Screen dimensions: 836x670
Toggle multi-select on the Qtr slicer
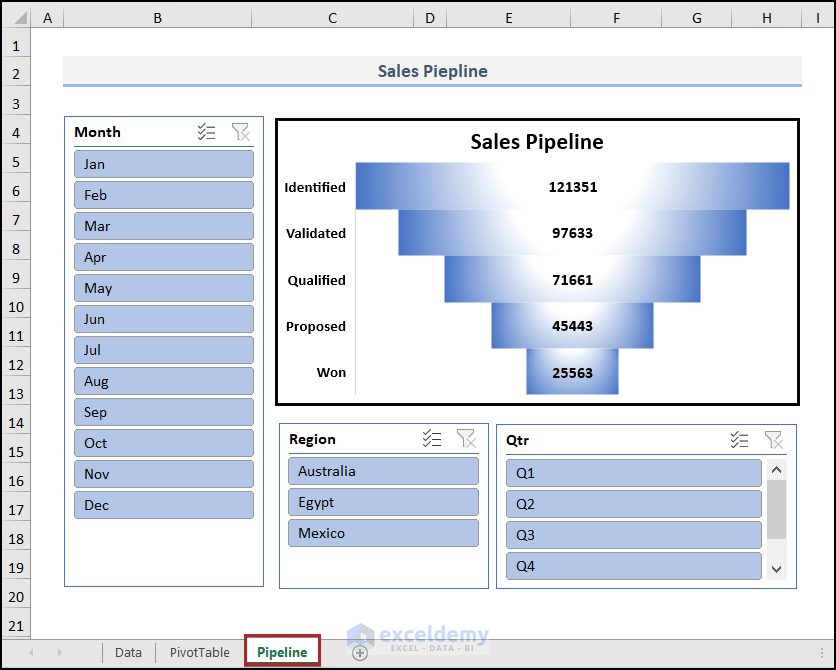(x=740, y=440)
